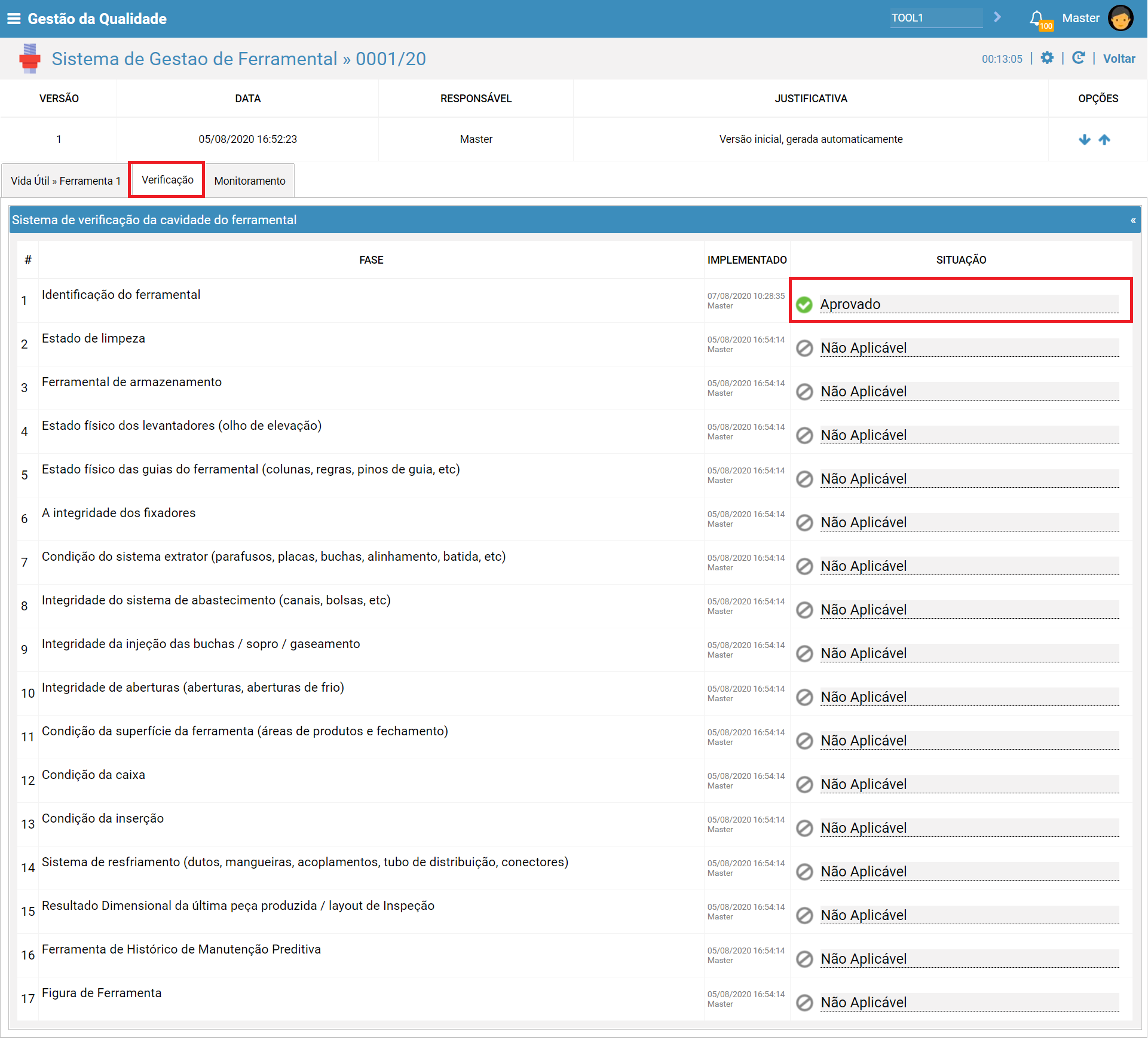Collapse the Sistema de verificação panel

point(1132,221)
